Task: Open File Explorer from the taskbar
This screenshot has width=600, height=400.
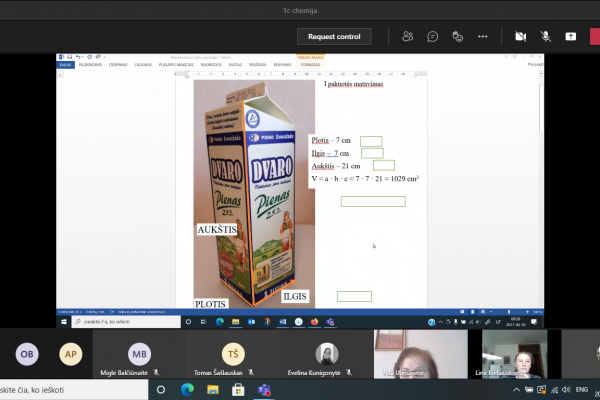Action: 213,390
